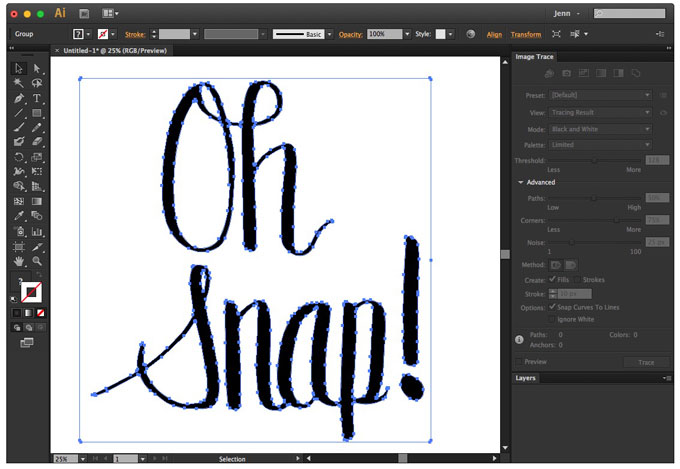680x469 pixels.
Task: Click the Stroke link in control bar
Action: coord(135,34)
